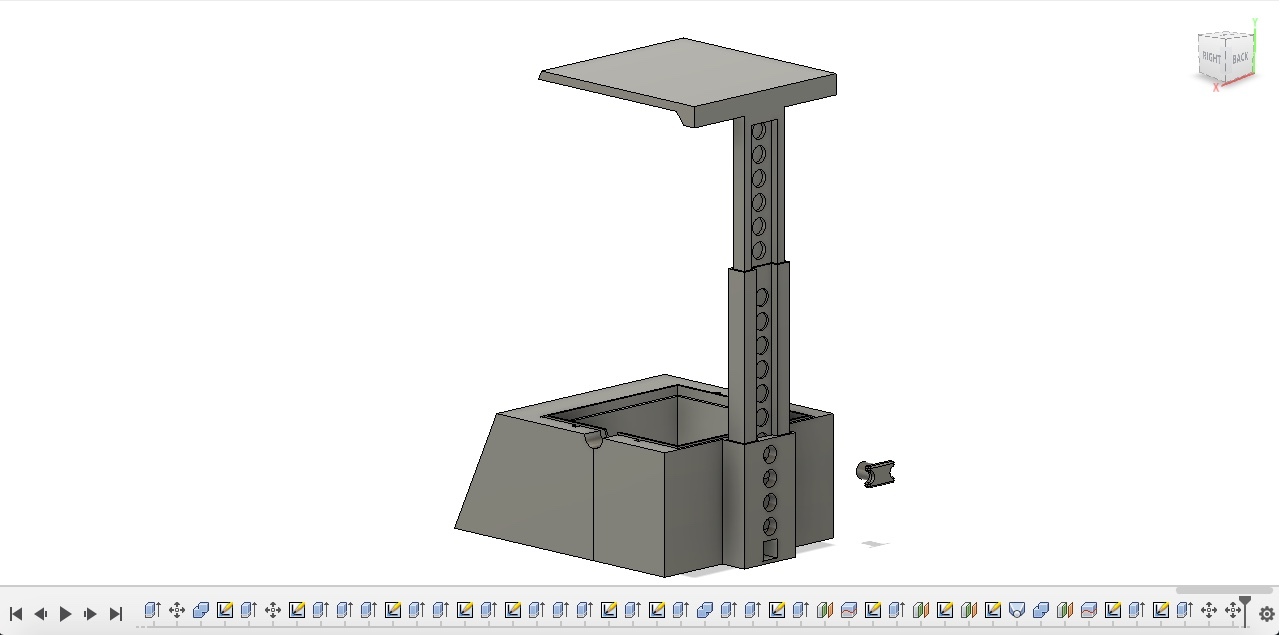Step back one feature in timeline
1280x635 pixels.
pyautogui.click(x=41, y=614)
